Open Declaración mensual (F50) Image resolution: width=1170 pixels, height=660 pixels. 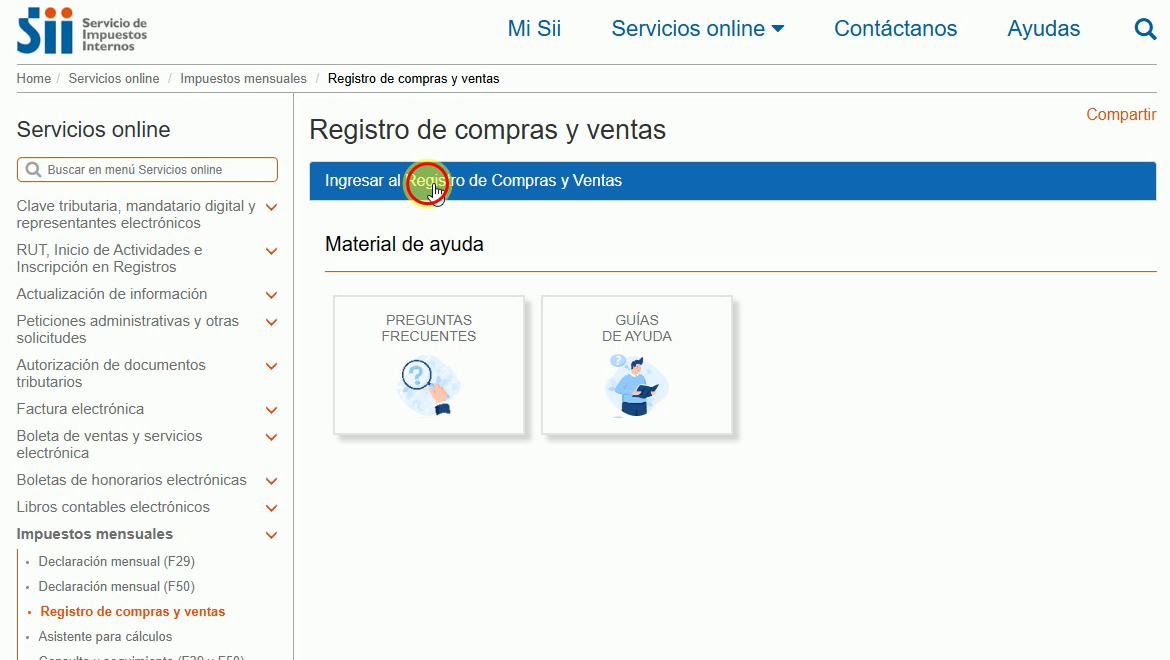click(x=116, y=586)
